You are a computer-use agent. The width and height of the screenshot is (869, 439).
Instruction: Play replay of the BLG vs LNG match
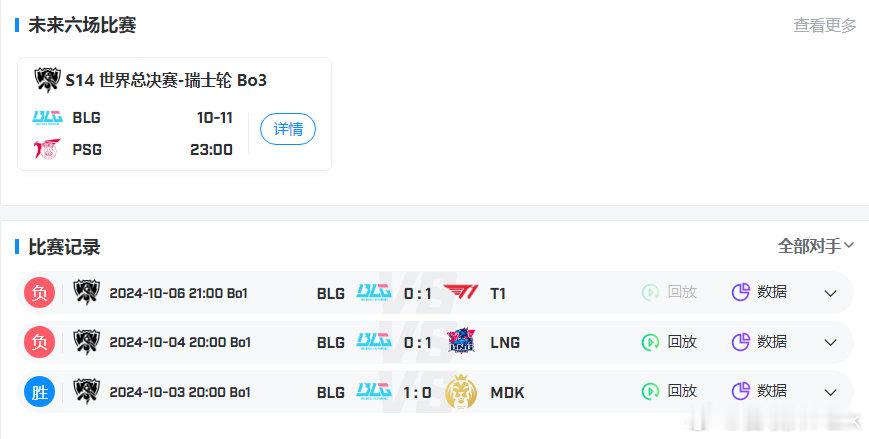click(669, 341)
